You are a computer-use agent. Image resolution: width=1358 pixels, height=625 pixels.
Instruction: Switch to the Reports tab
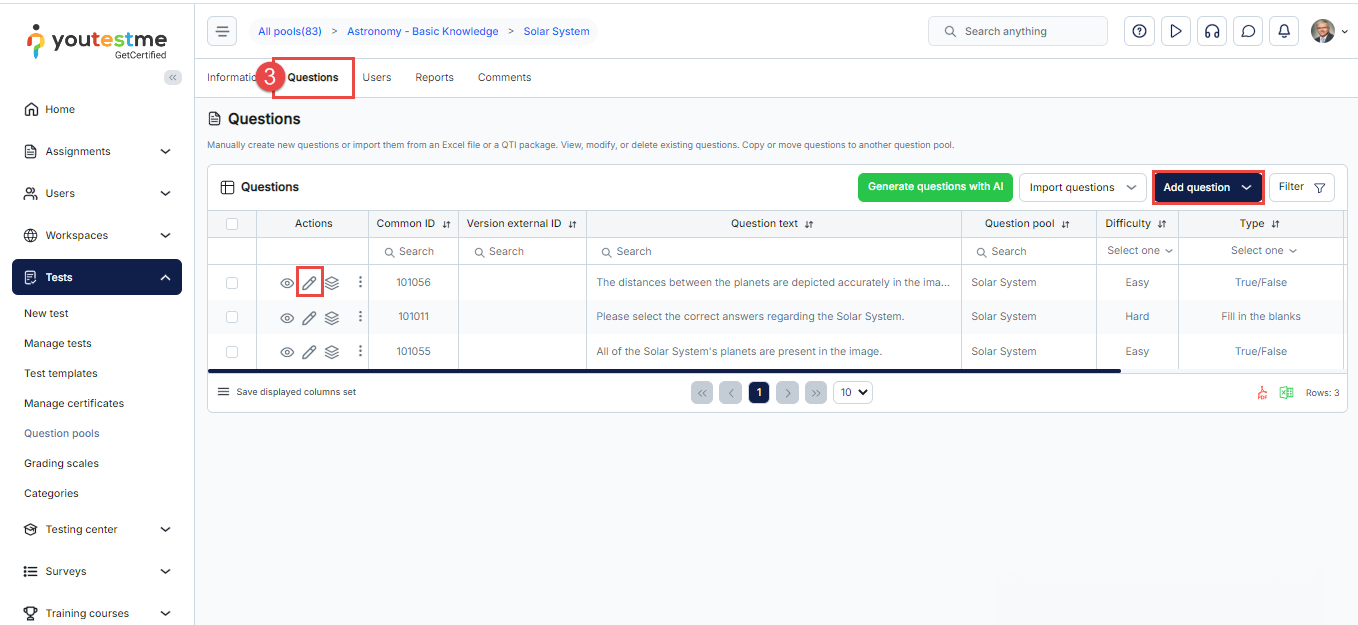pos(434,77)
